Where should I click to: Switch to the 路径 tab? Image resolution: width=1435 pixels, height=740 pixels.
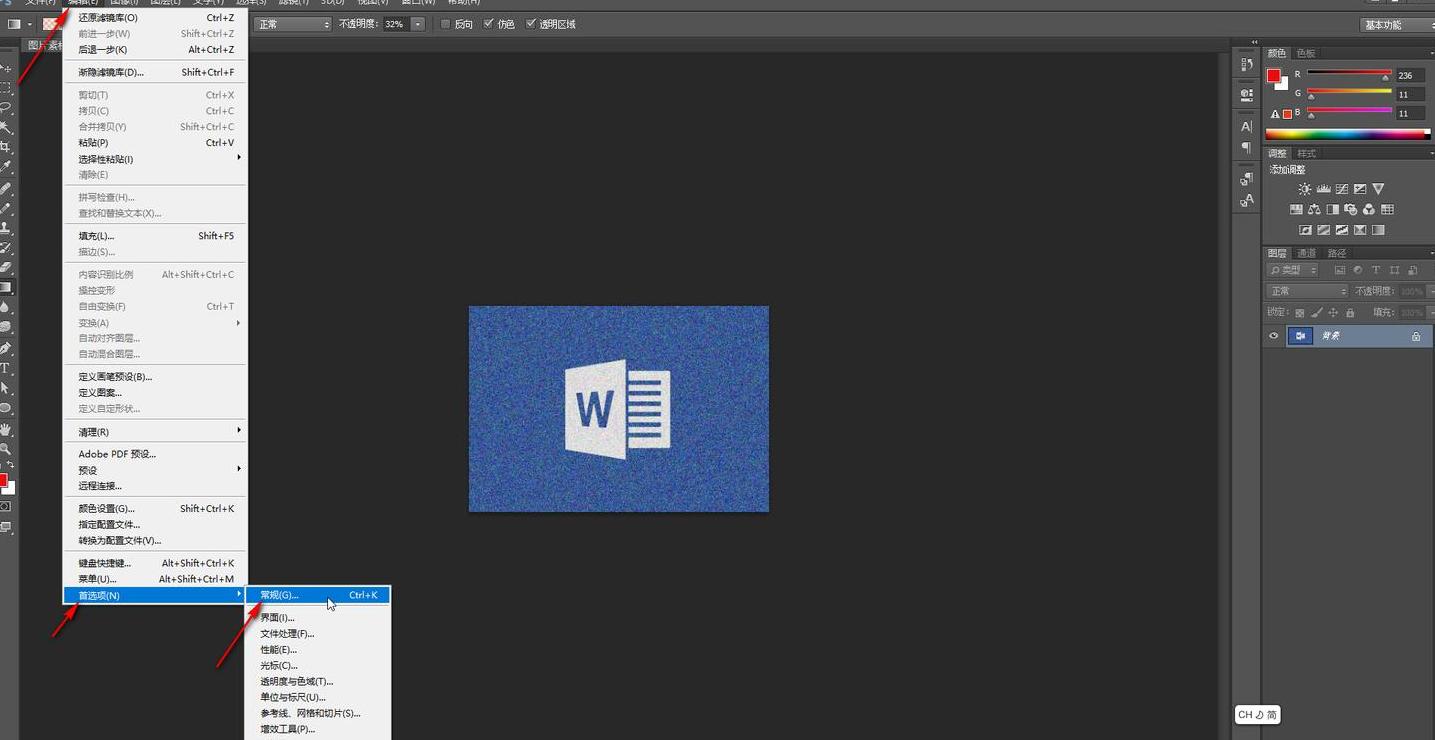[1337, 253]
